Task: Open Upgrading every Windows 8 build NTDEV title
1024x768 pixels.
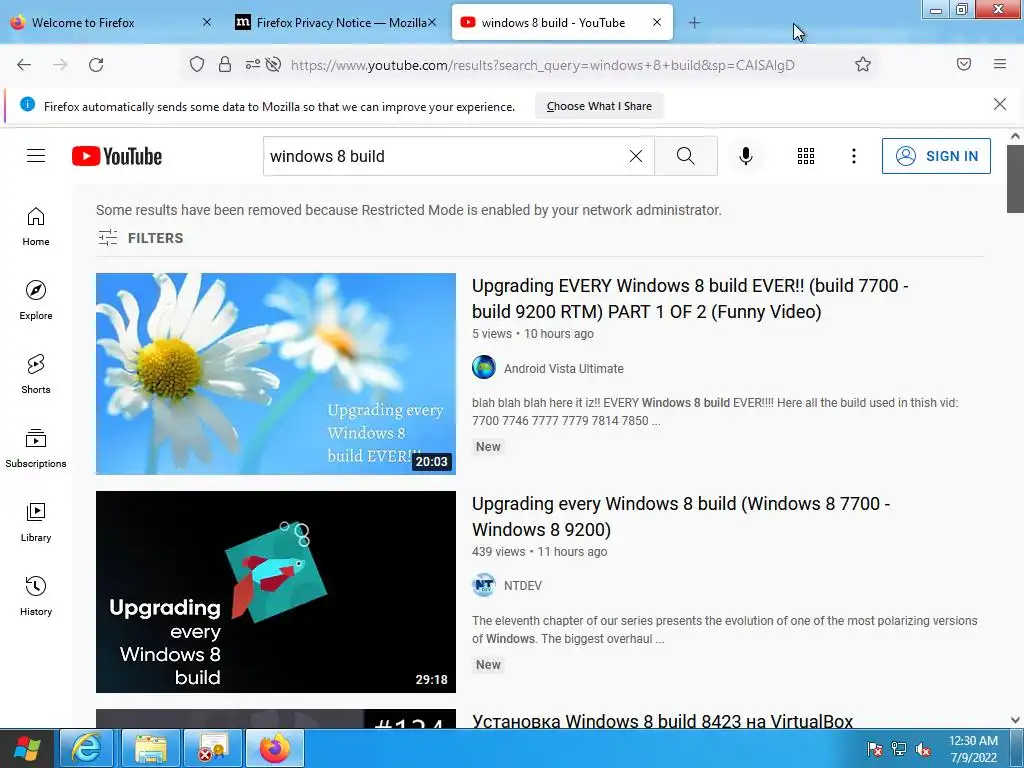Action: (x=680, y=516)
